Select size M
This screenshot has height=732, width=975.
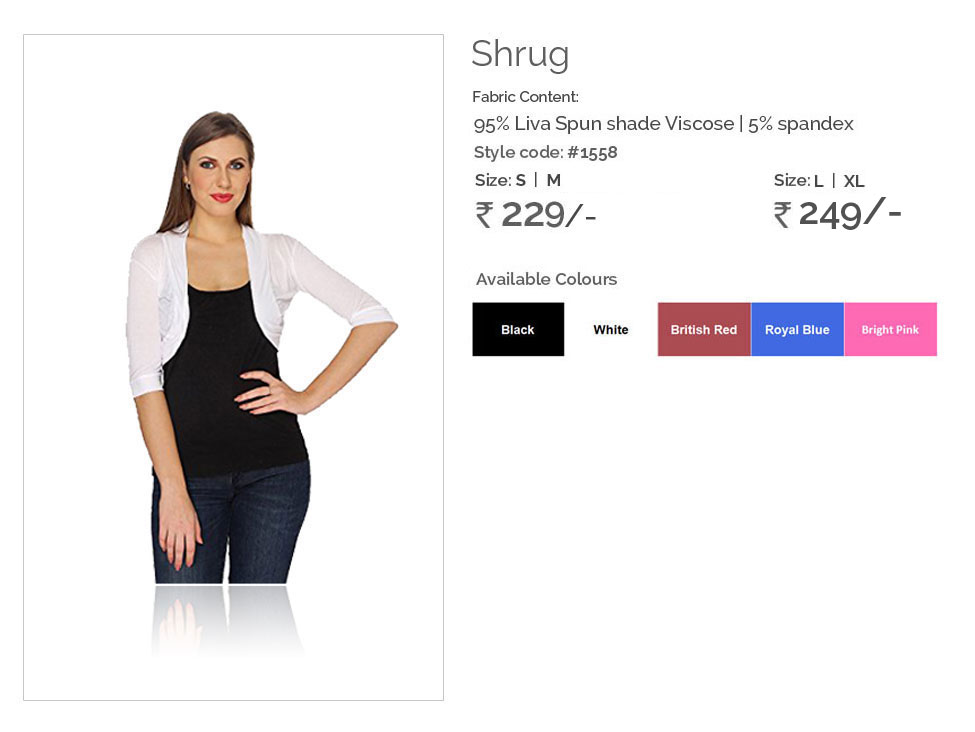(553, 180)
